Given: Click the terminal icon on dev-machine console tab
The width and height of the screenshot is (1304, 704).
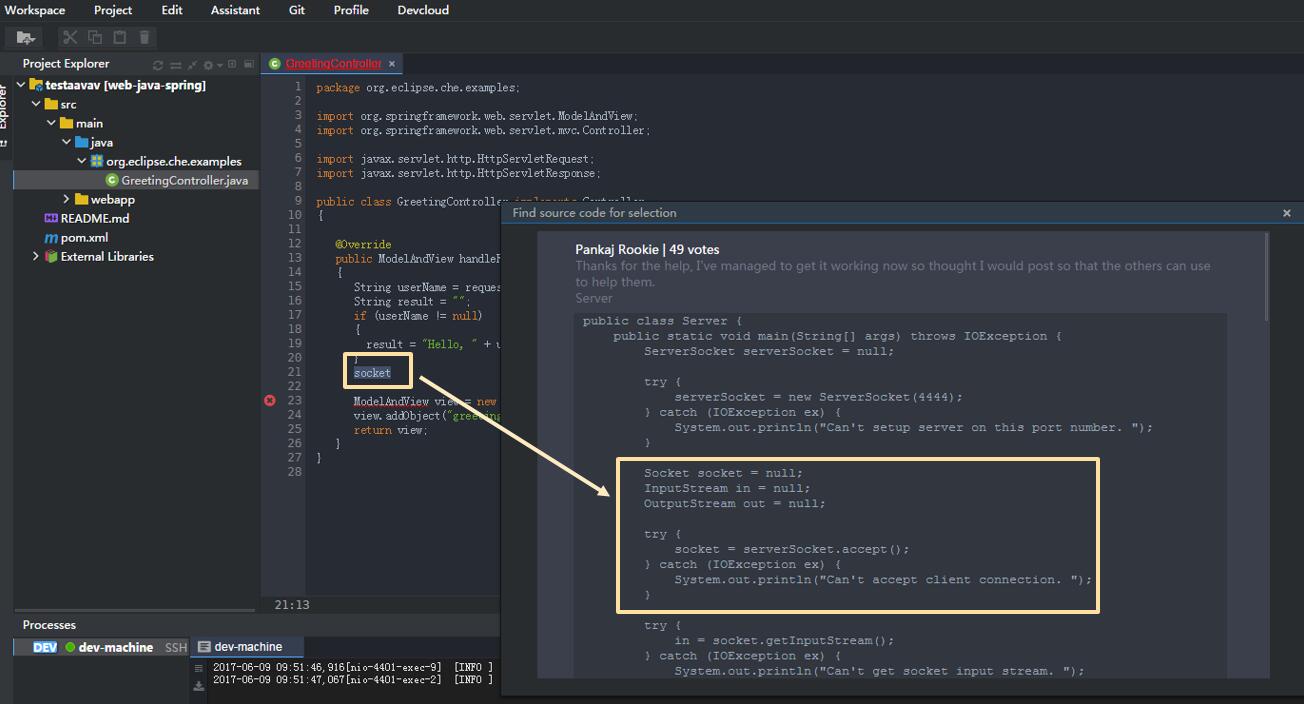Looking at the screenshot, I should click(204, 647).
